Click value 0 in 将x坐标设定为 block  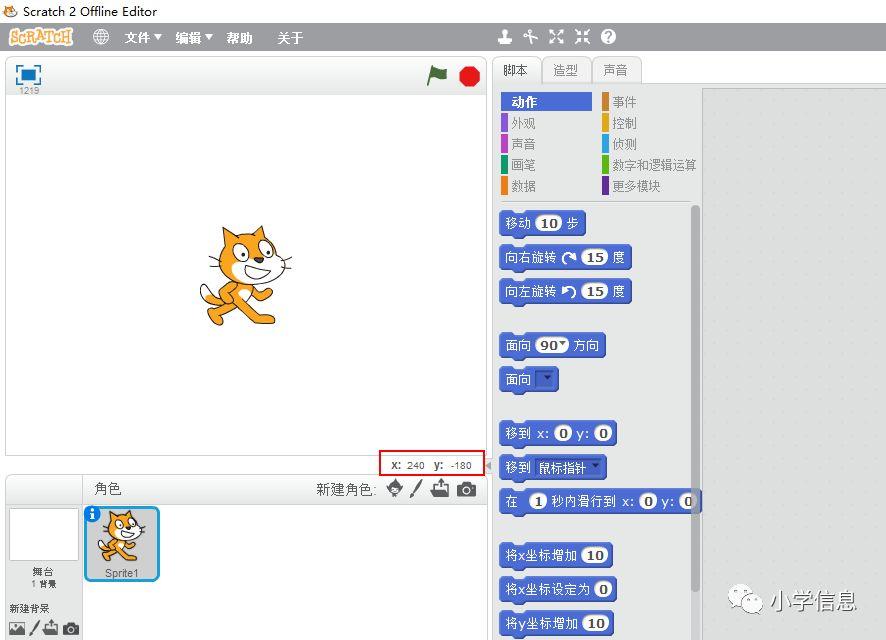(603, 589)
